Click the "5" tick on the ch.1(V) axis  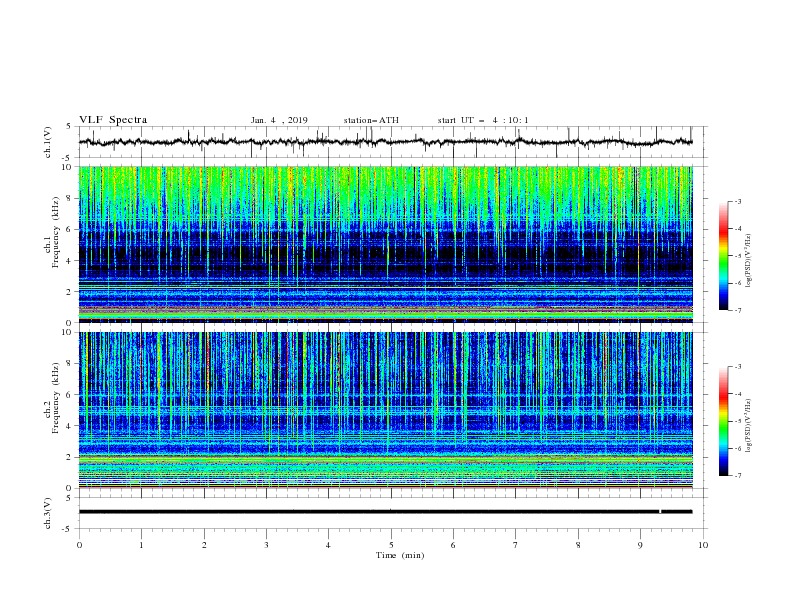coord(69,126)
